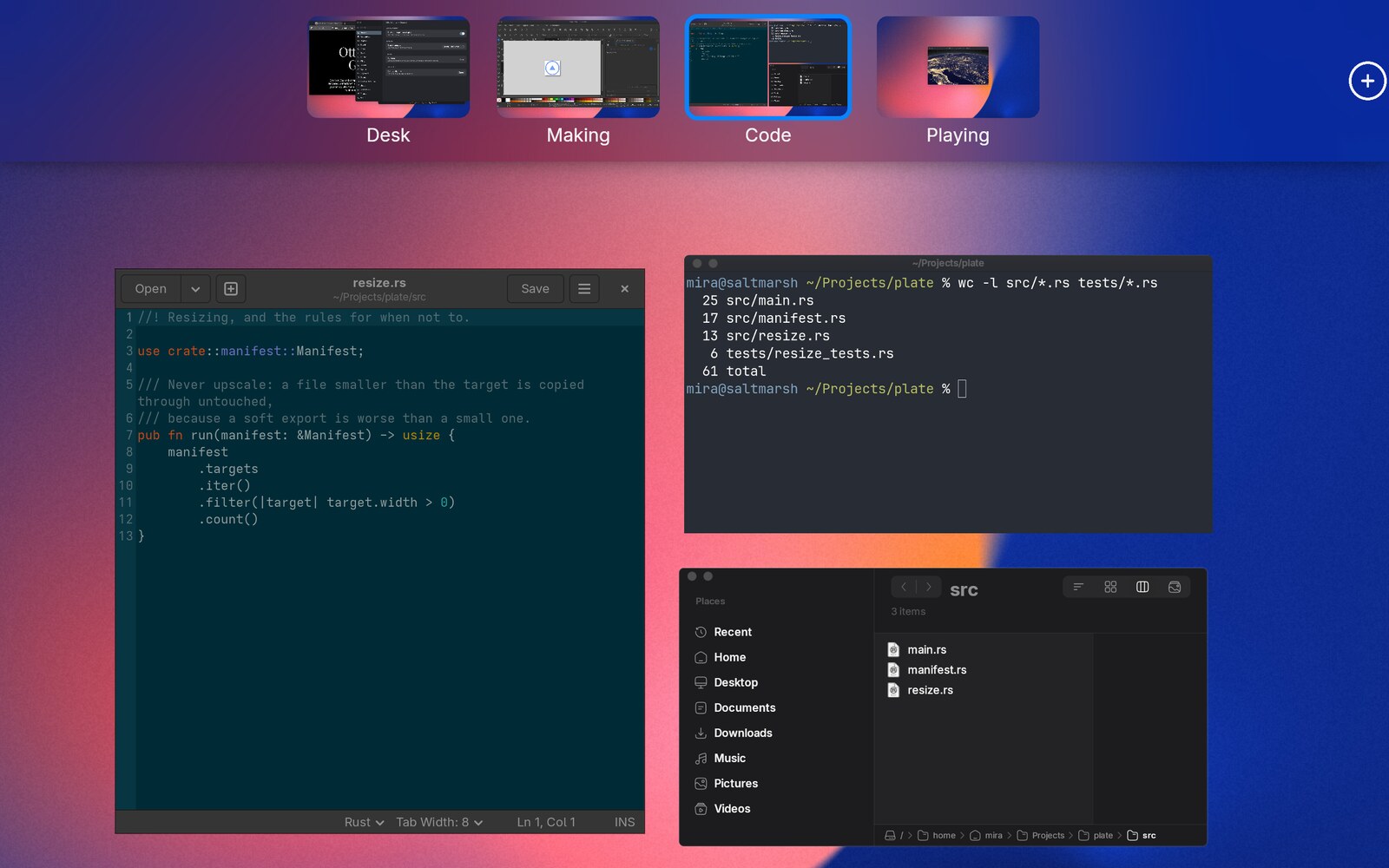Jump to plate in the path bar
Screen dimensions: 1389x868
click(x=1096, y=836)
